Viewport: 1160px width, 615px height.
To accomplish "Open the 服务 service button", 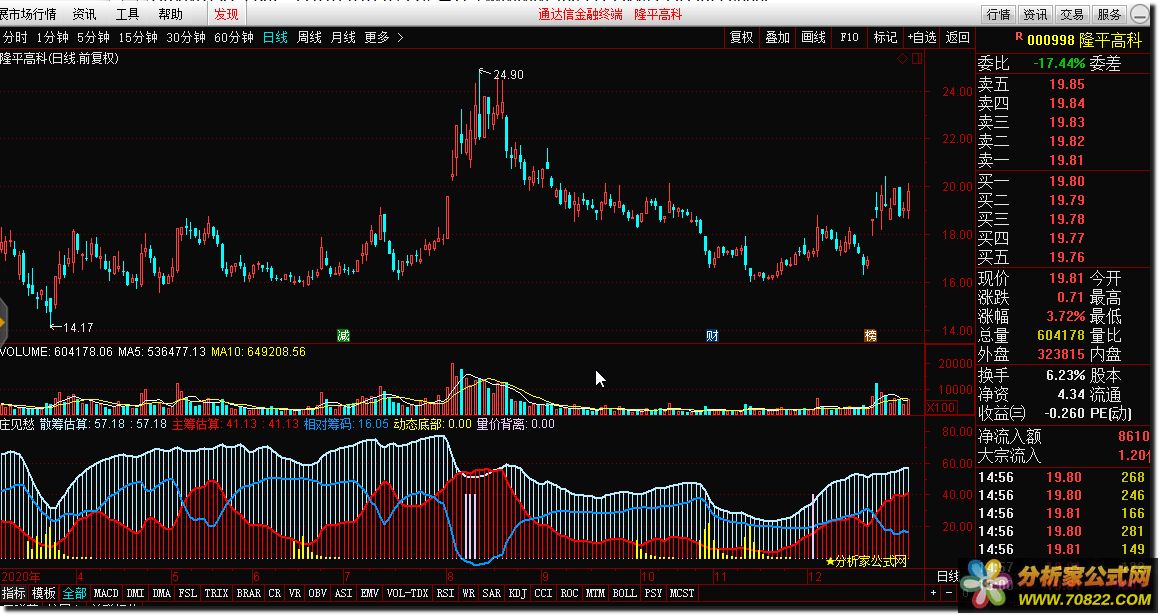I will pyautogui.click(x=1108, y=14).
